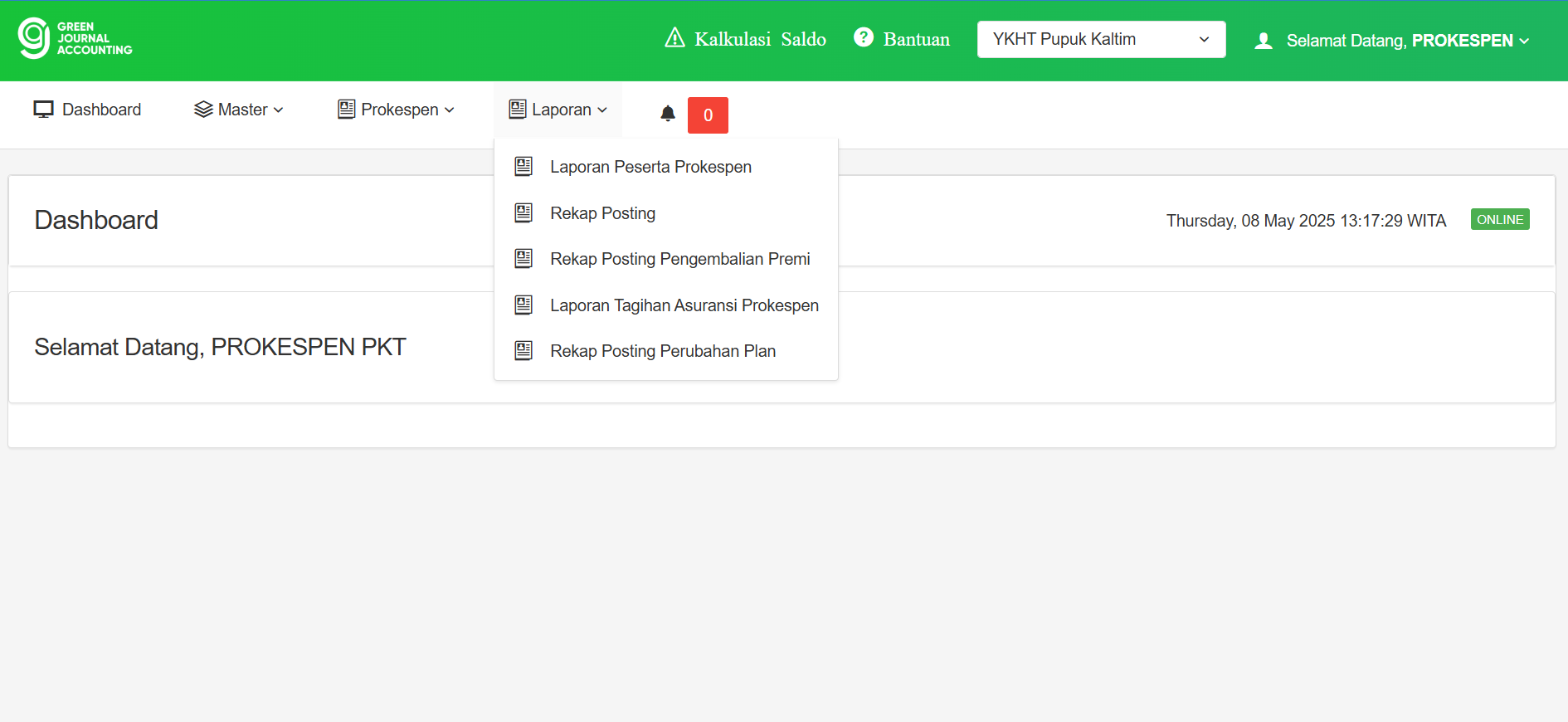Click the icon beside Laporan Tagihan Asuransi Prokespen

click(x=523, y=305)
